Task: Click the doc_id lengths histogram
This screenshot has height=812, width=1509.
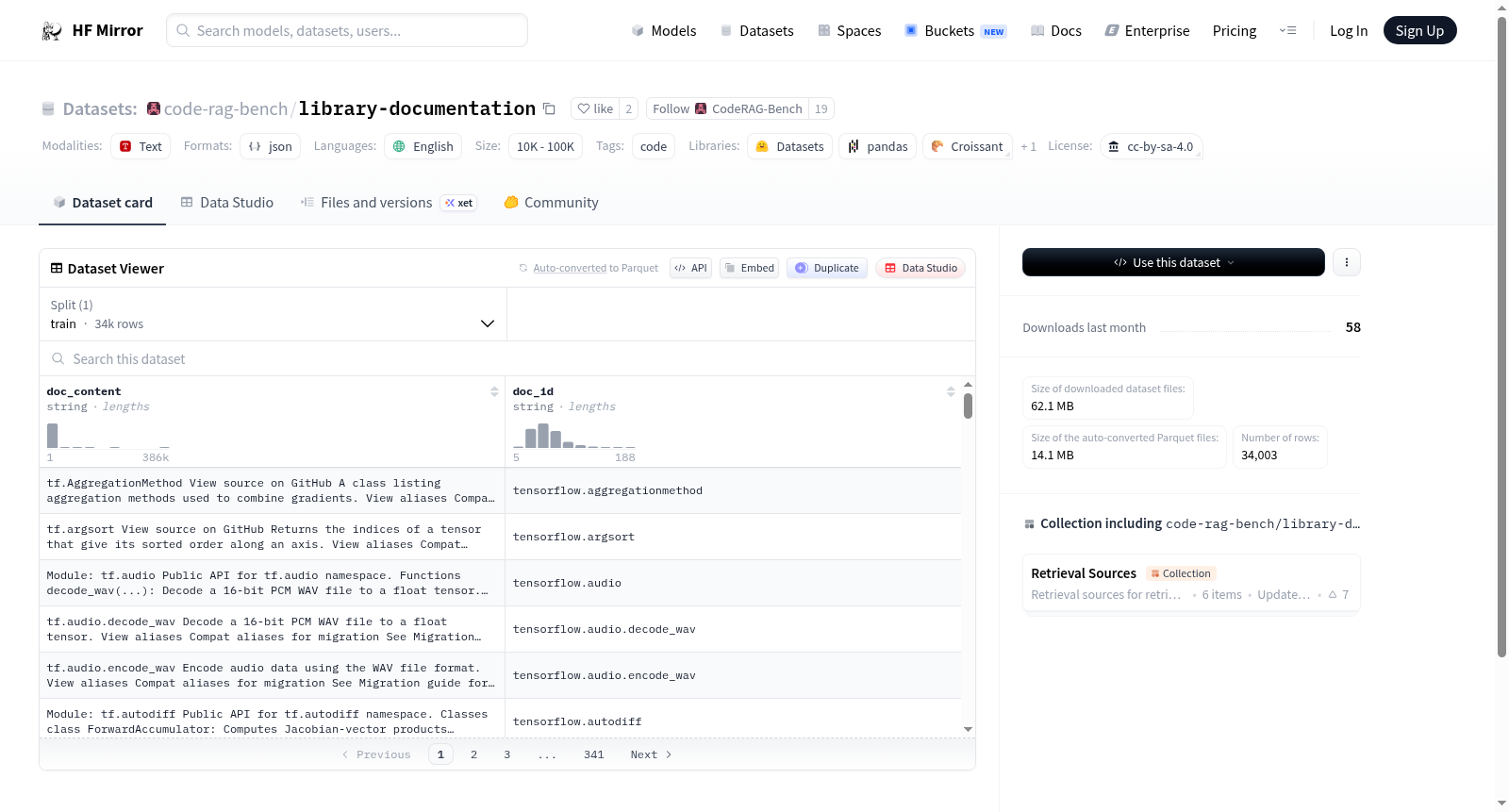Action: click(x=574, y=435)
